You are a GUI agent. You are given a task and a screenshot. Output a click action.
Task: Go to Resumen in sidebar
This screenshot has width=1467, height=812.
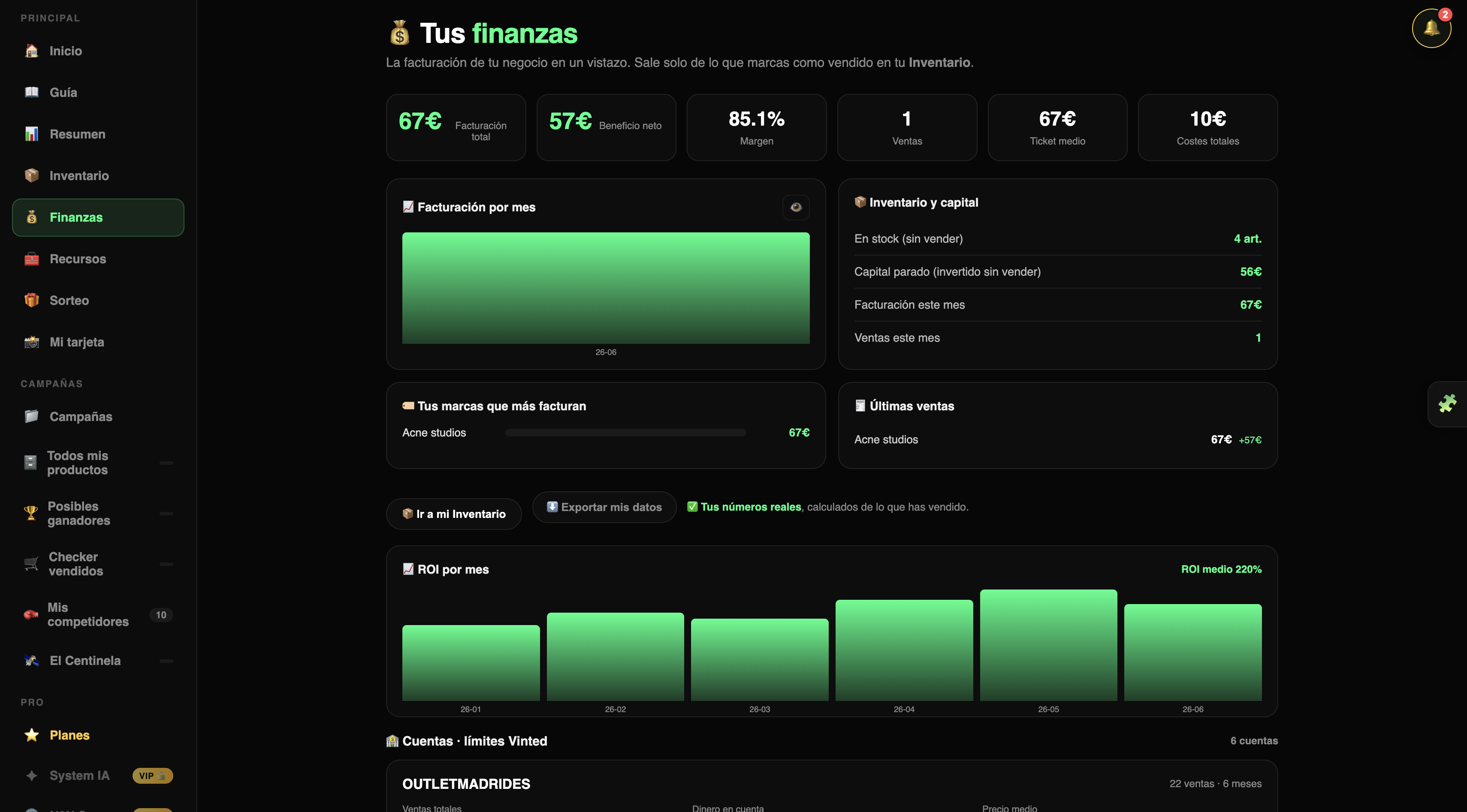pyautogui.click(x=98, y=134)
